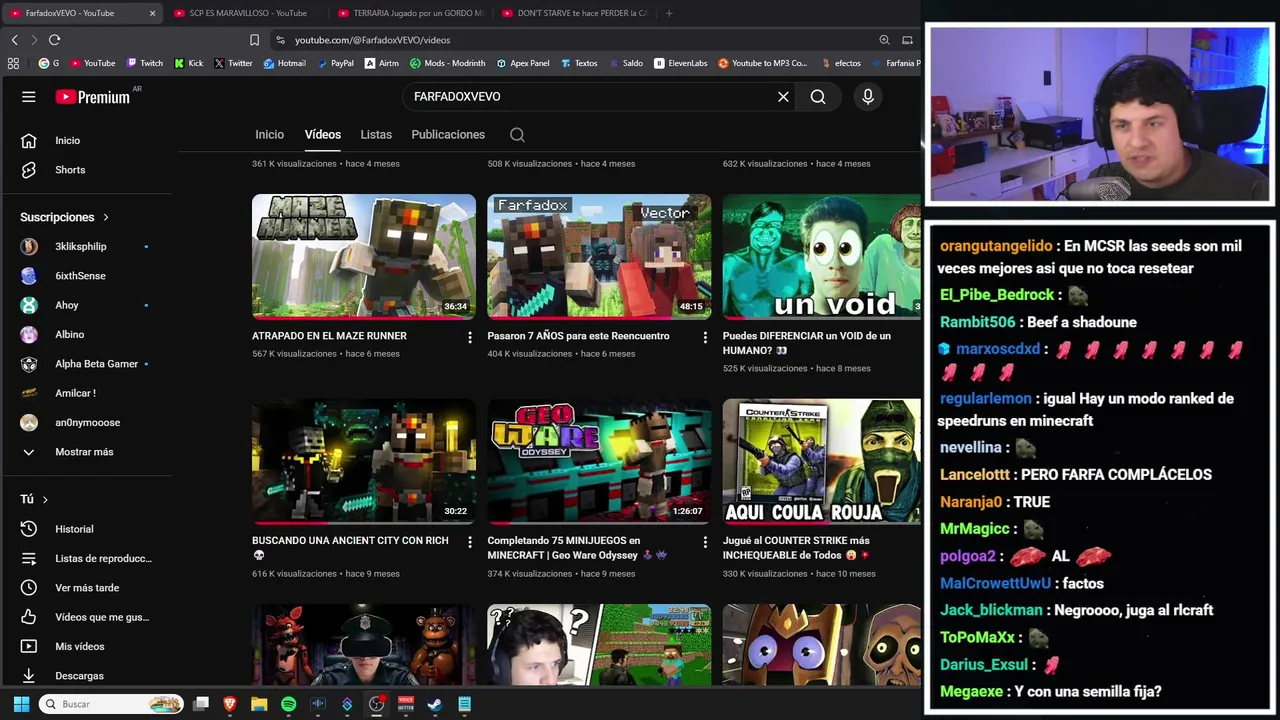Screen dimensions: 1280x720
Task: Switch to DON'T STARVE browser tab
Action: (574, 13)
